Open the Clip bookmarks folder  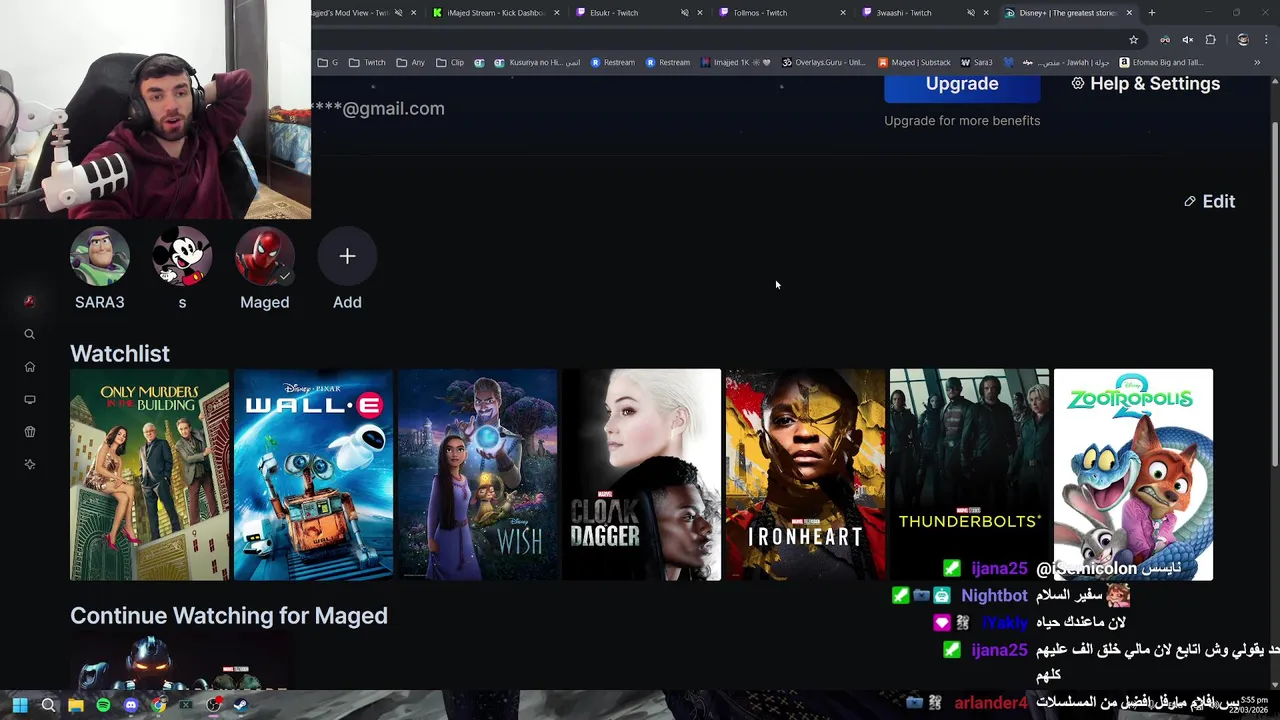[x=449, y=62]
